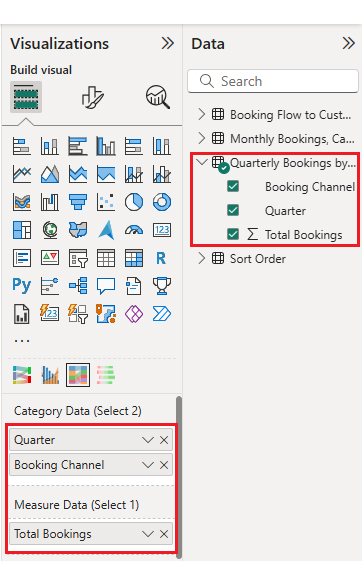Viewport: 363px width, 585px height.
Task: Collapse the Data pane
Action: tap(348, 43)
